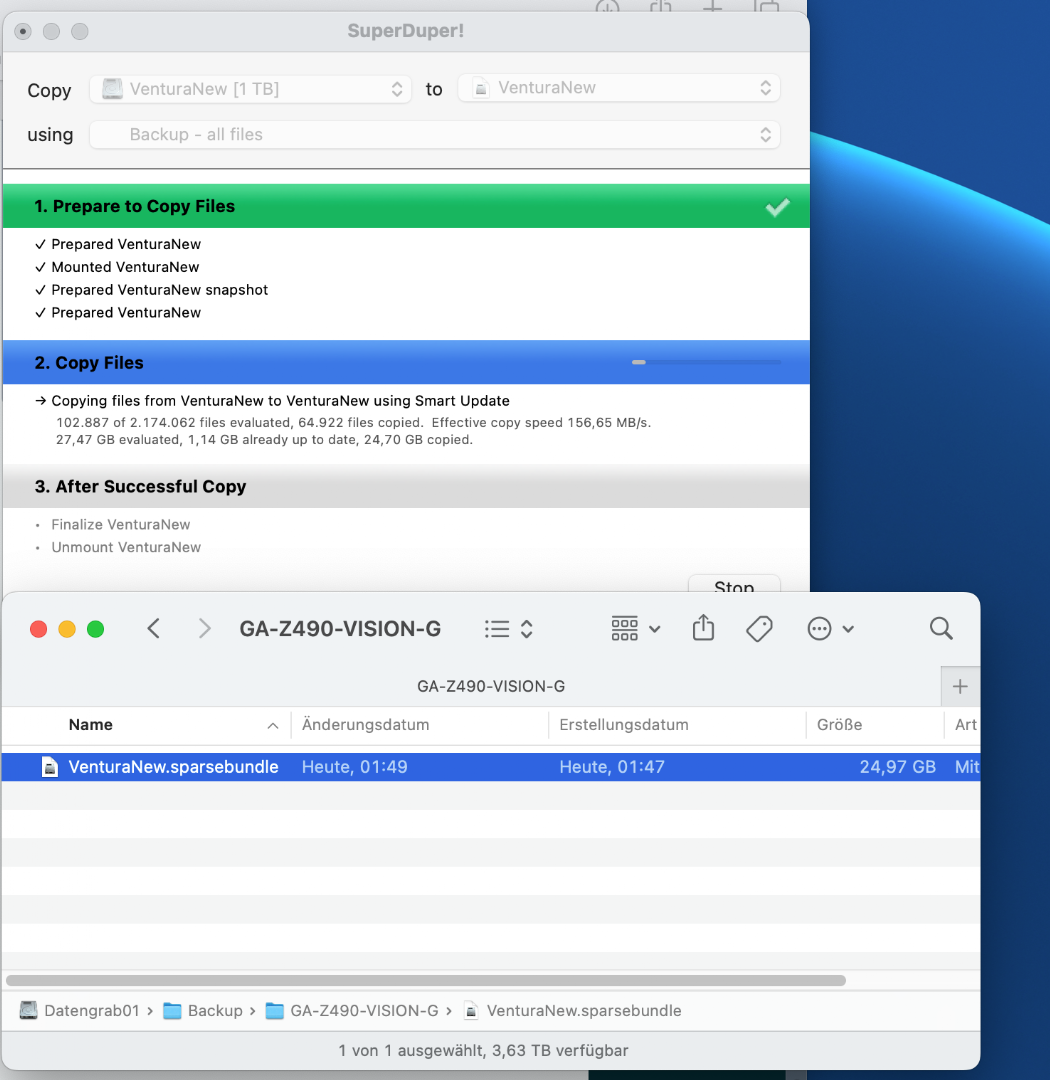Click Prepared VenturaNew snapshot line

click(159, 290)
